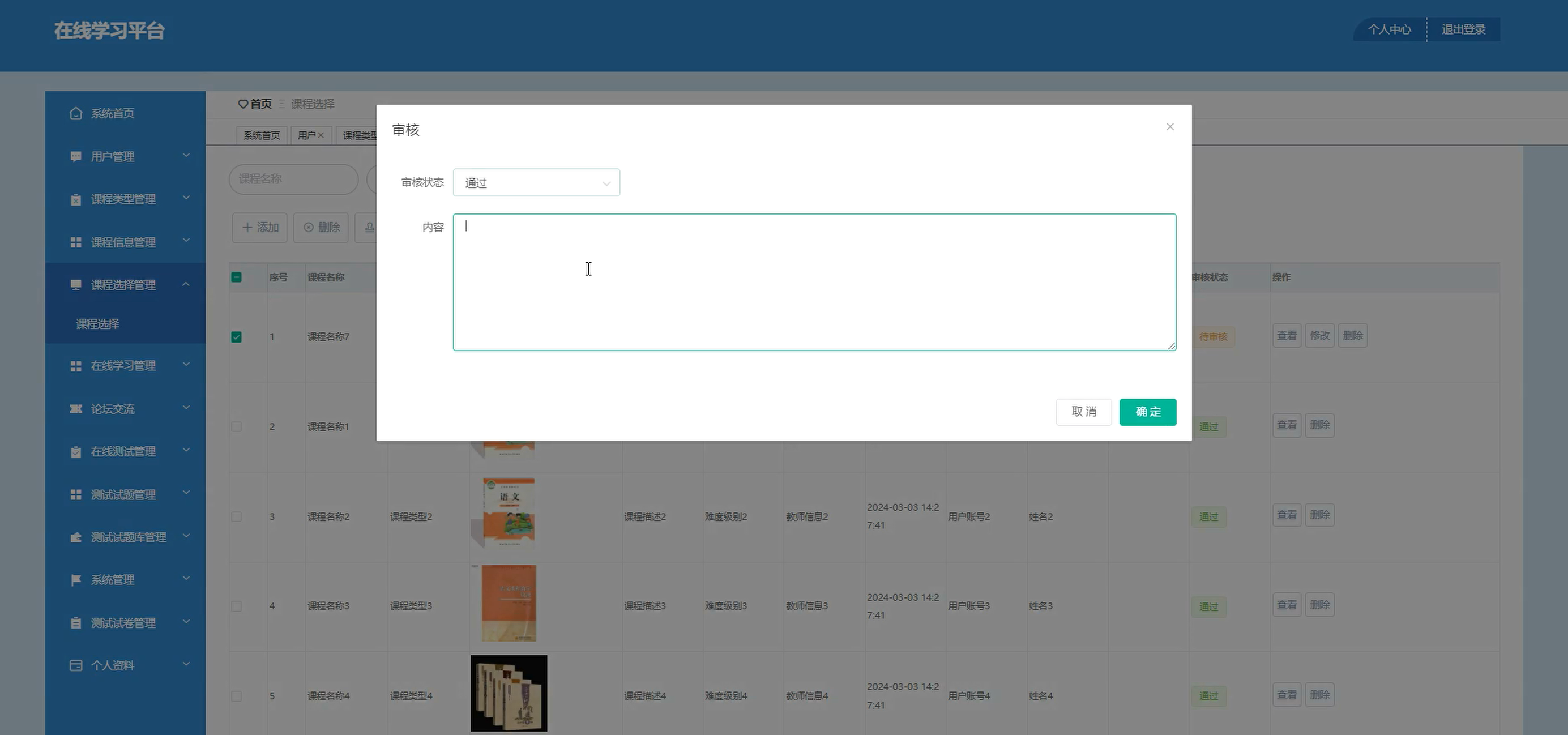Click inside the 内容 text area

(814, 281)
